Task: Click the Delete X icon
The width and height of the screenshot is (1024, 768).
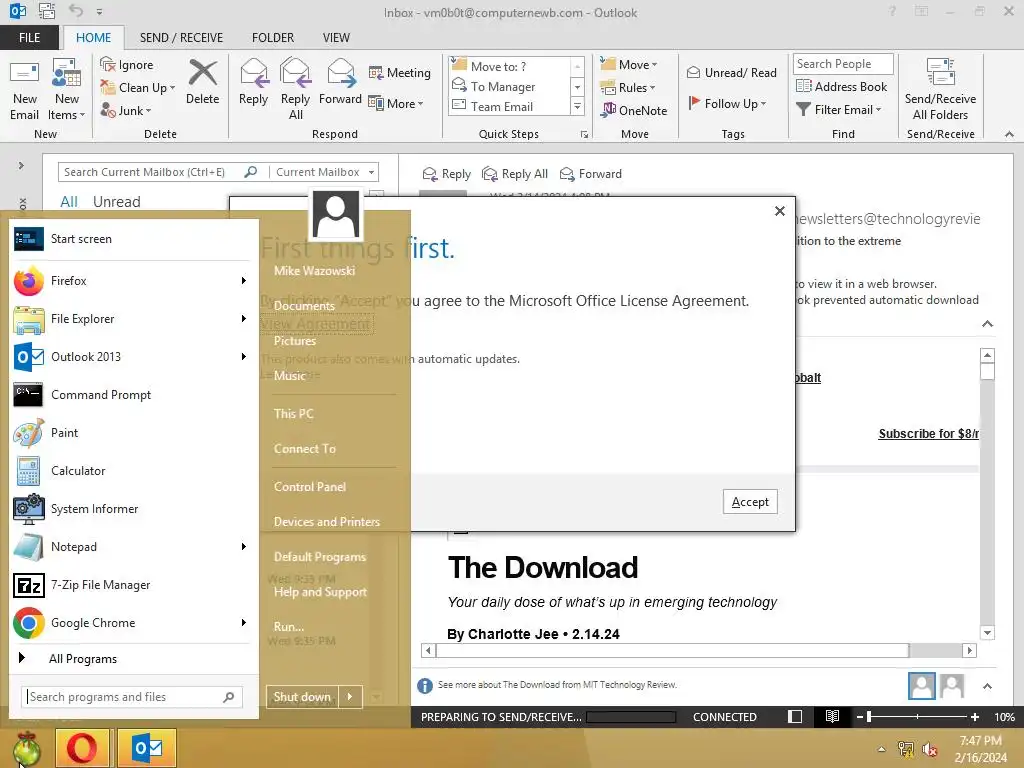Action: [202, 82]
